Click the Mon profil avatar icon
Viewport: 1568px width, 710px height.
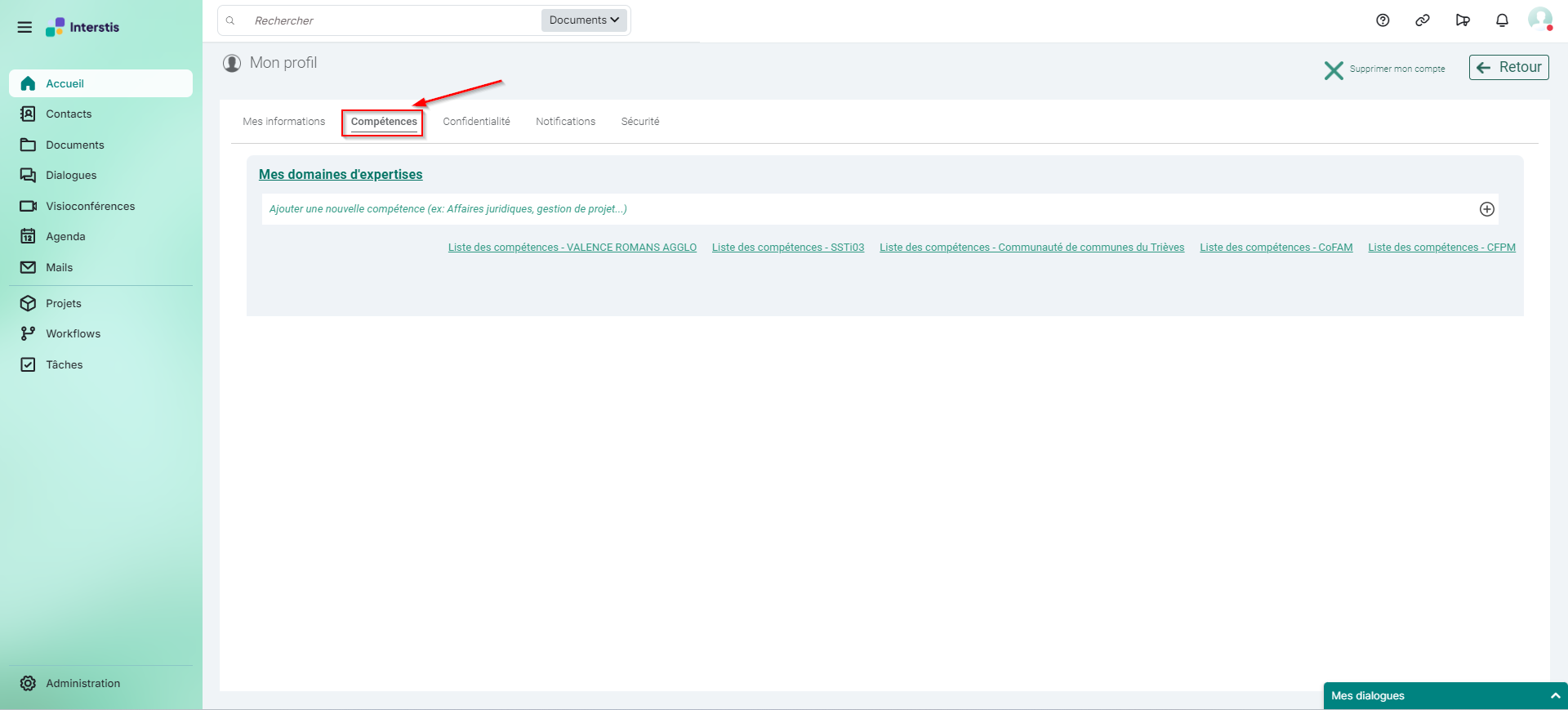[232, 63]
